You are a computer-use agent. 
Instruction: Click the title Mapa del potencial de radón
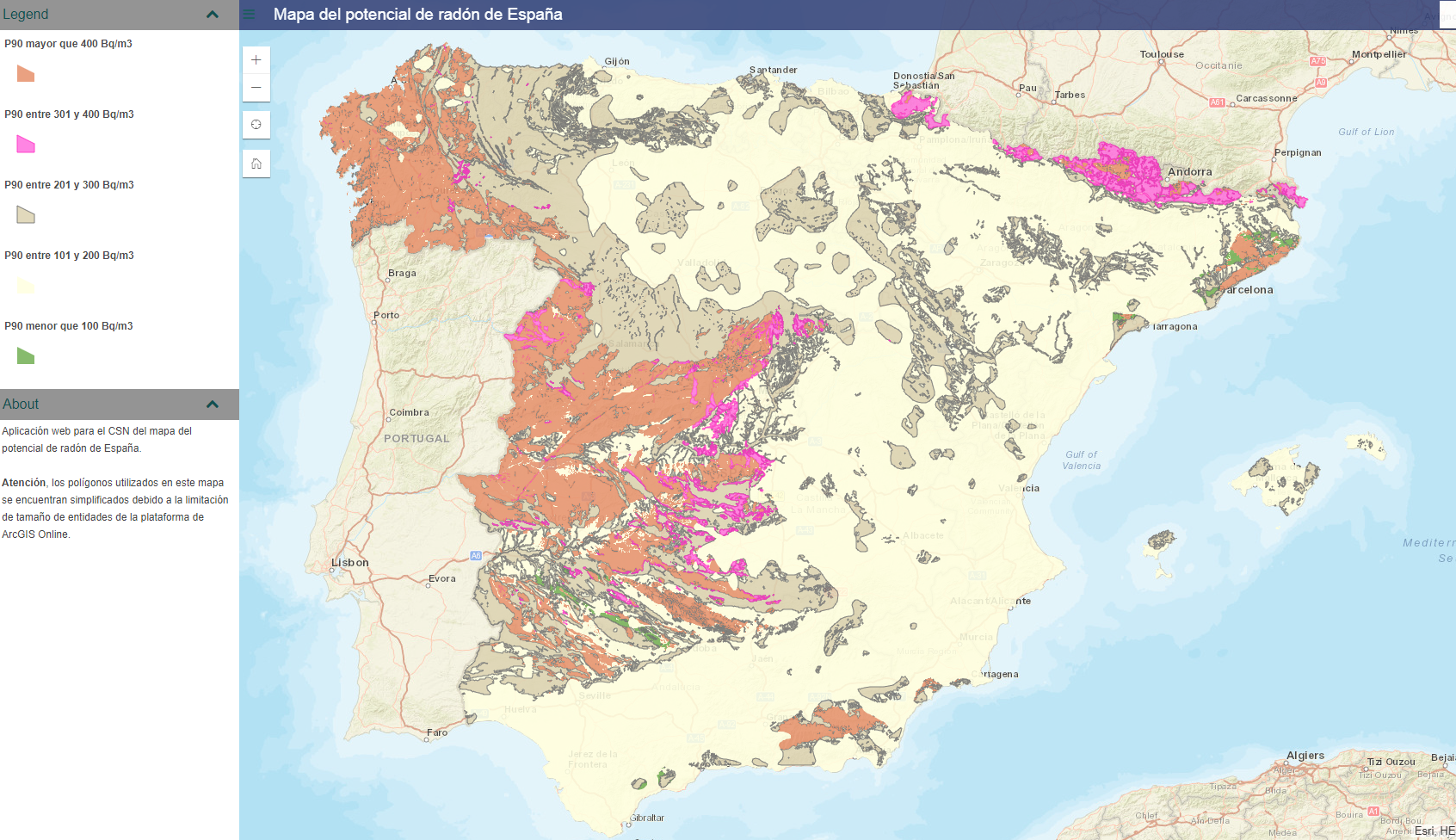pos(417,14)
